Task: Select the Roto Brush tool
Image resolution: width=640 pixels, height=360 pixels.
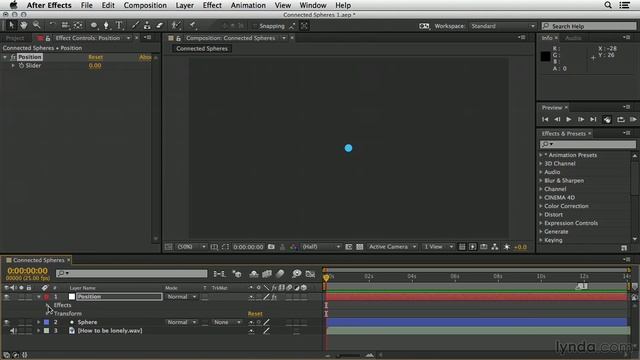Action: 176,25
